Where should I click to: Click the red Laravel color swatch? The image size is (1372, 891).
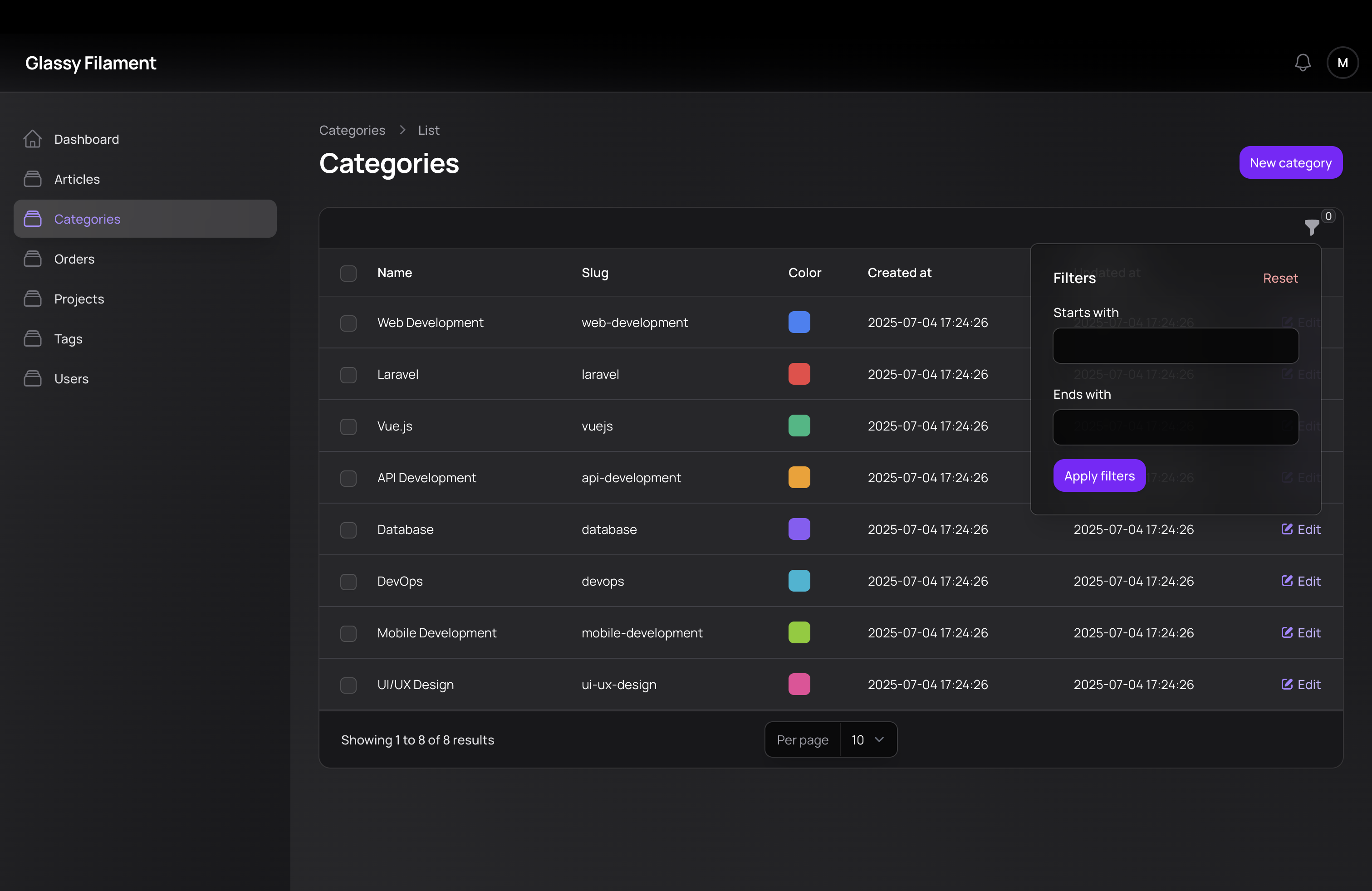tap(799, 374)
